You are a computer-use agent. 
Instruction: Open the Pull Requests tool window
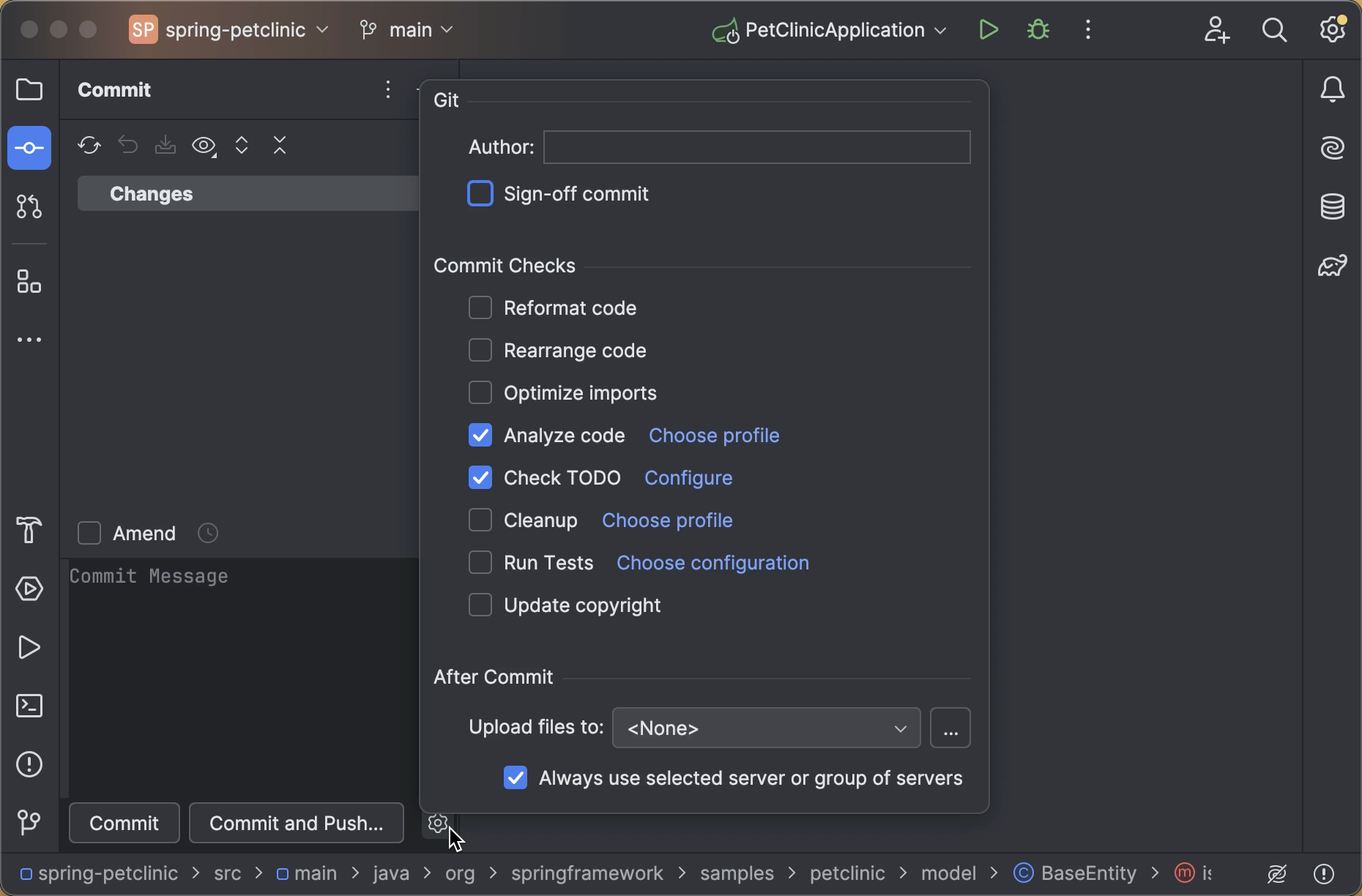[29, 207]
